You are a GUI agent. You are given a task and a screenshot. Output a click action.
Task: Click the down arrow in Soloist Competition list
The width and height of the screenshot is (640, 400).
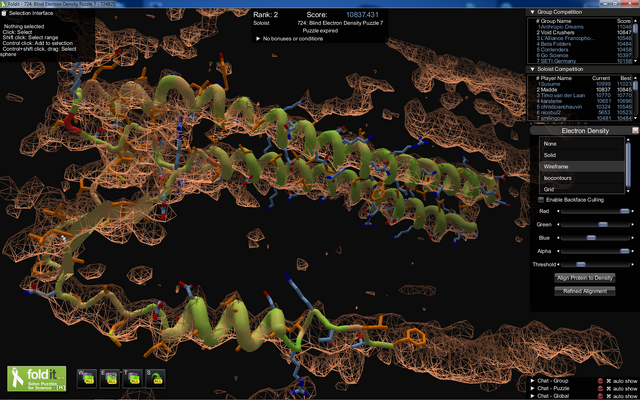coord(636,118)
